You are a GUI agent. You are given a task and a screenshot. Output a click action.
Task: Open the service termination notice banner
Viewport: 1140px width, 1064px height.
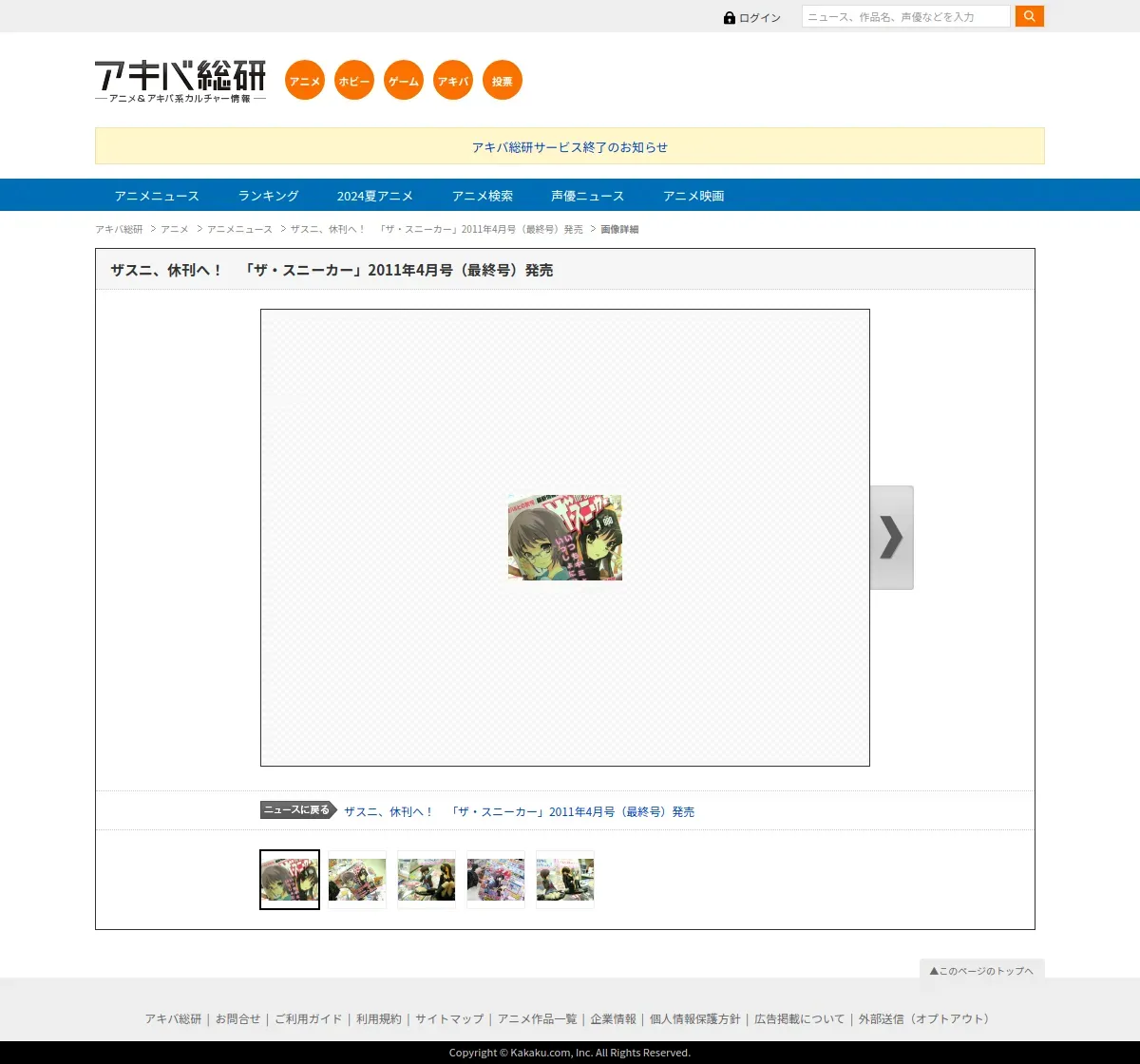coord(570,147)
